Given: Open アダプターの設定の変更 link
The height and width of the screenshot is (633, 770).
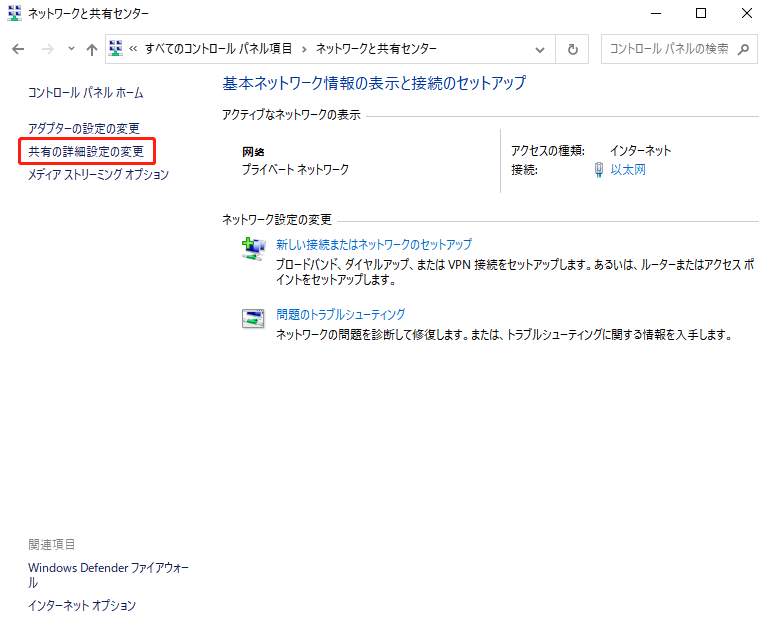Looking at the screenshot, I should (84, 129).
